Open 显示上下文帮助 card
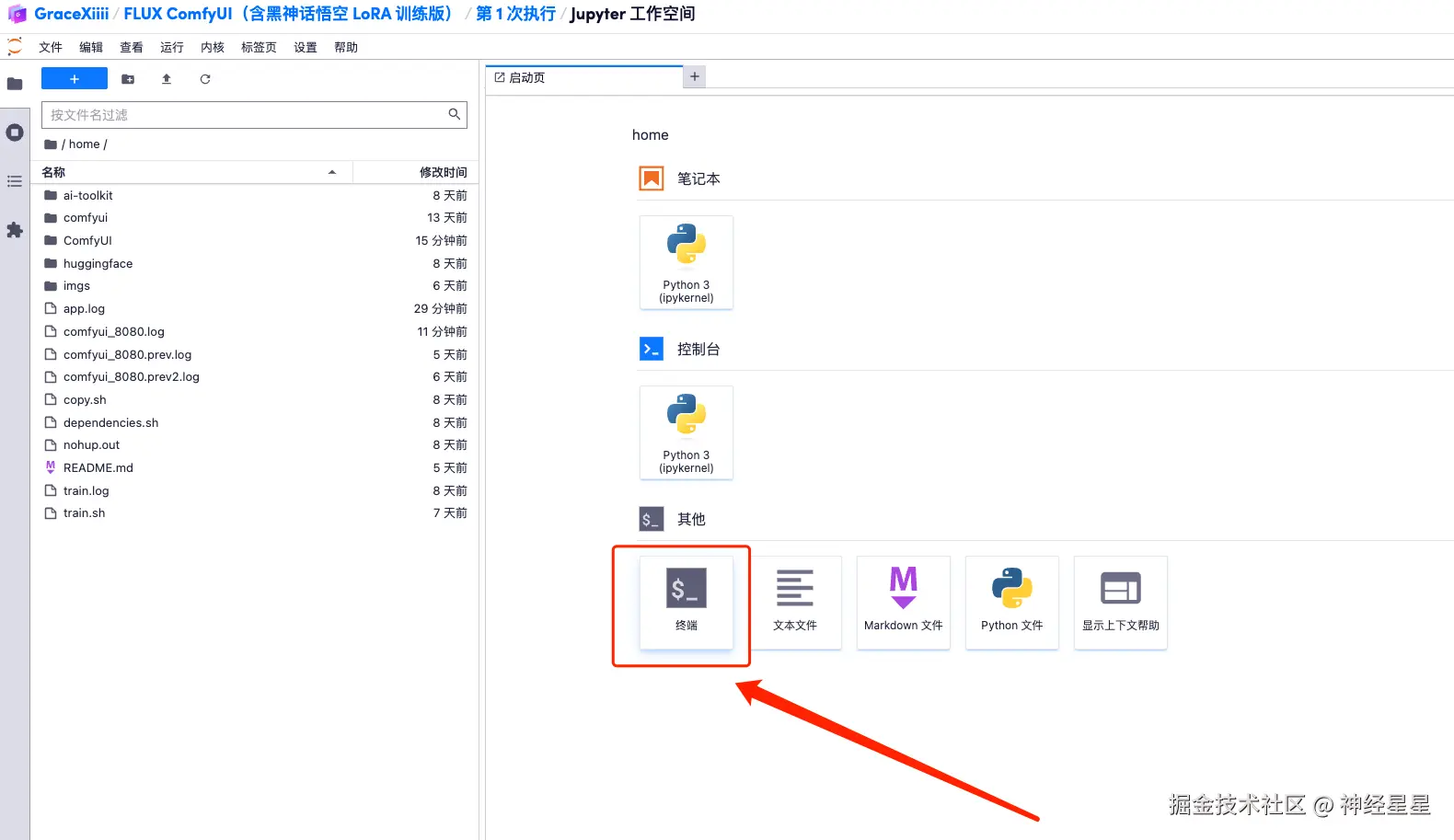Image resolution: width=1454 pixels, height=840 pixels. (1121, 604)
